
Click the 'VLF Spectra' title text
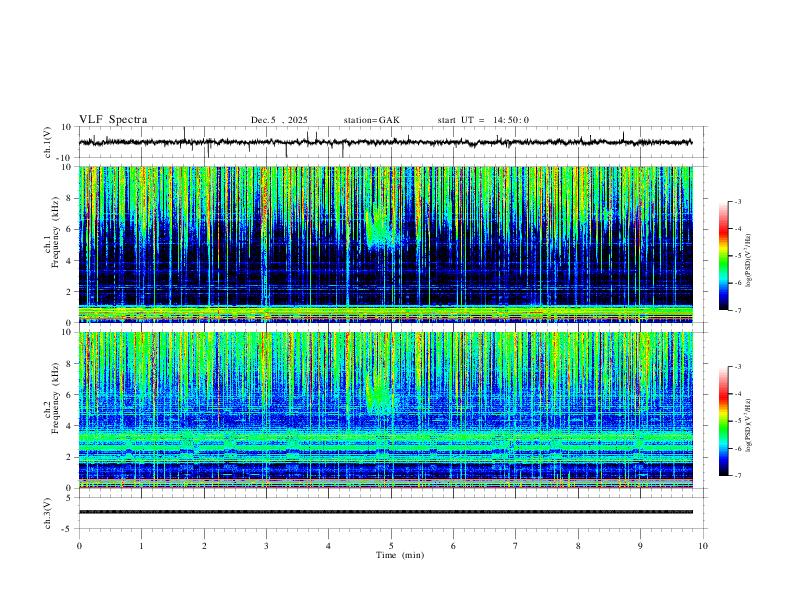tap(113, 120)
